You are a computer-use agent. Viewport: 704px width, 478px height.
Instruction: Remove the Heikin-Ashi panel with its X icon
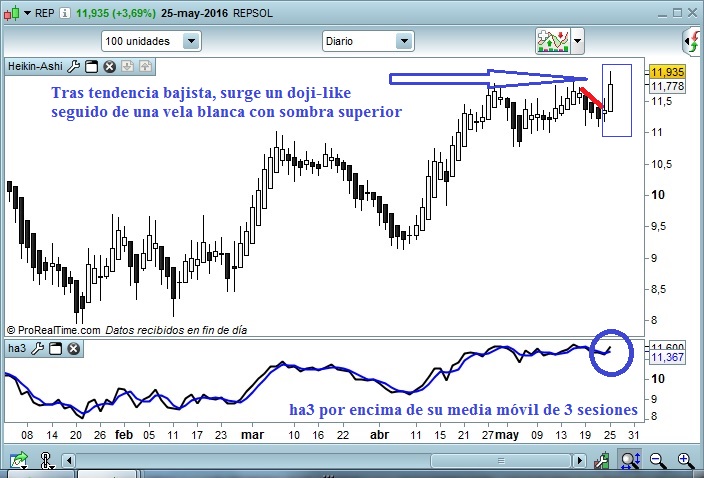(110, 66)
